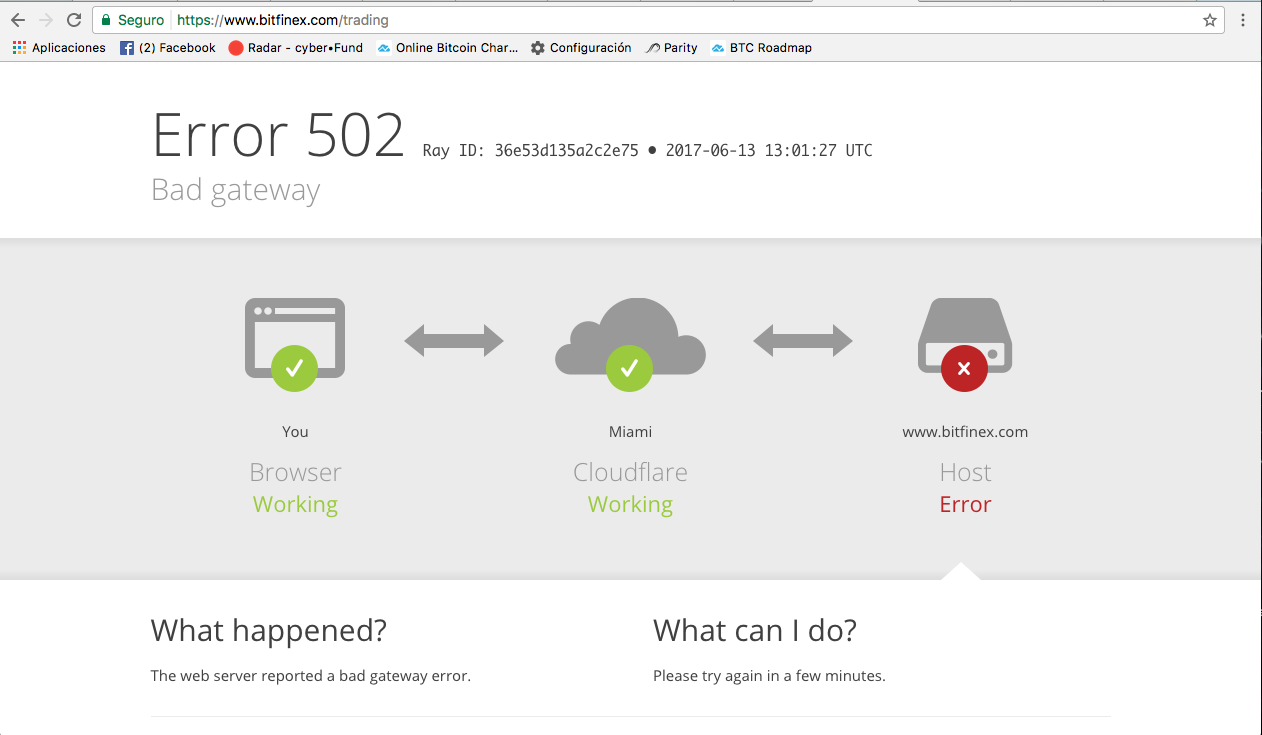Open the Facebook bookmark
This screenshot has height=735, width=1262.
[x=168, y=48]
